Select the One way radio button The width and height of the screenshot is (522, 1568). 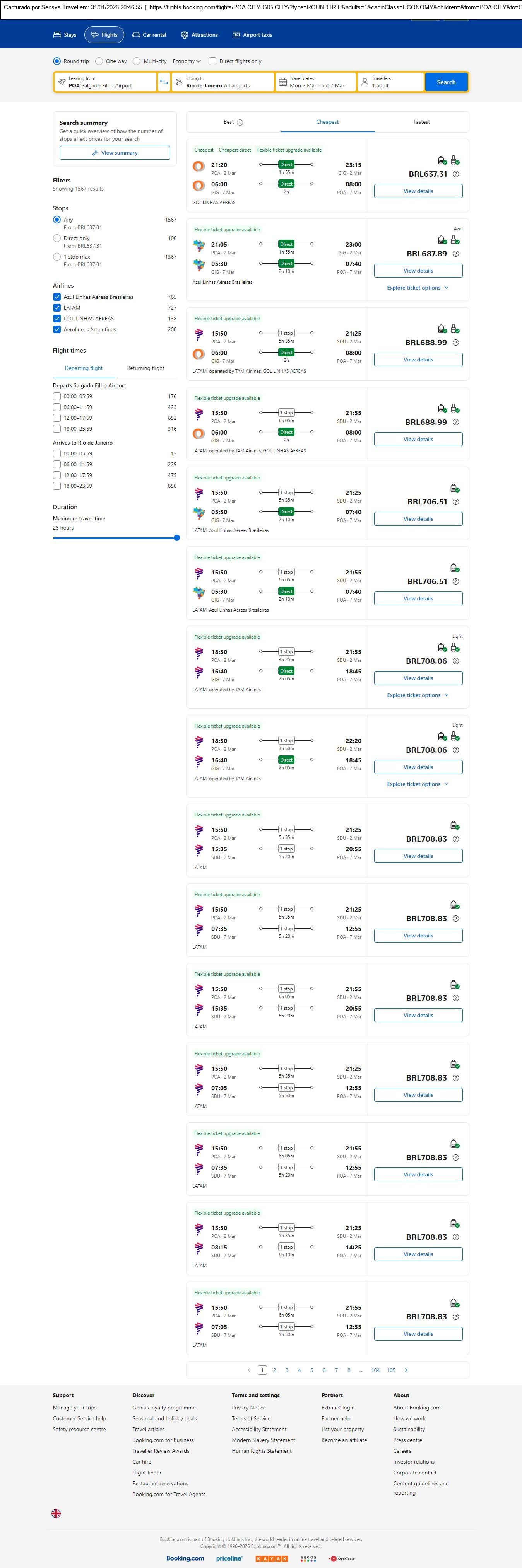click(x=99, y=61)
